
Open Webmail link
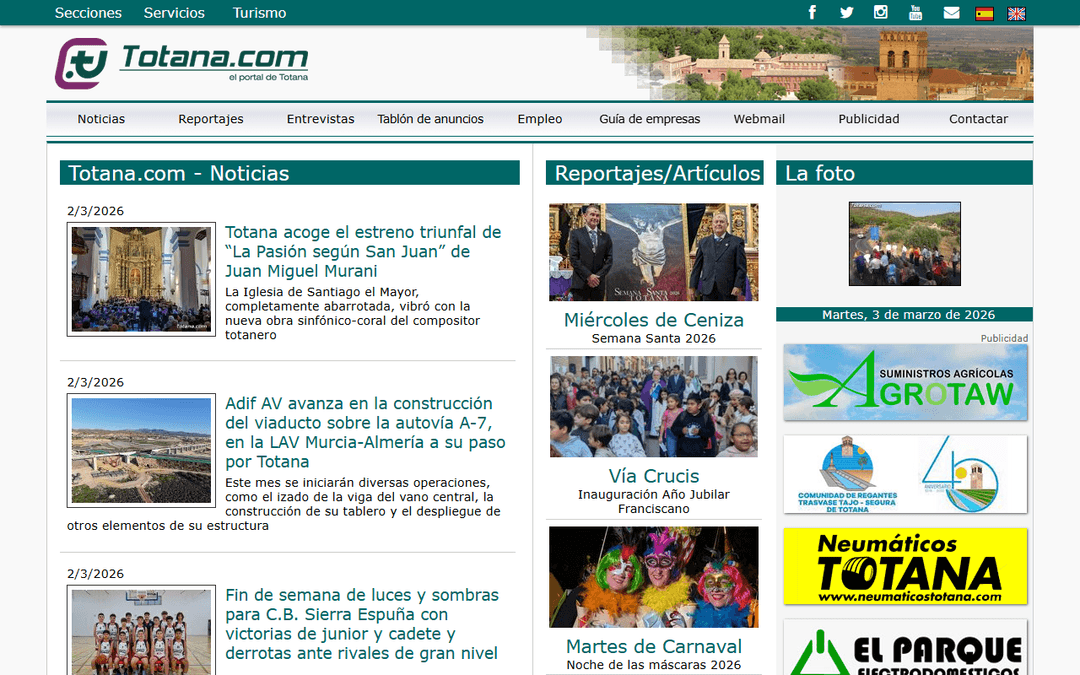coord(759,118)
